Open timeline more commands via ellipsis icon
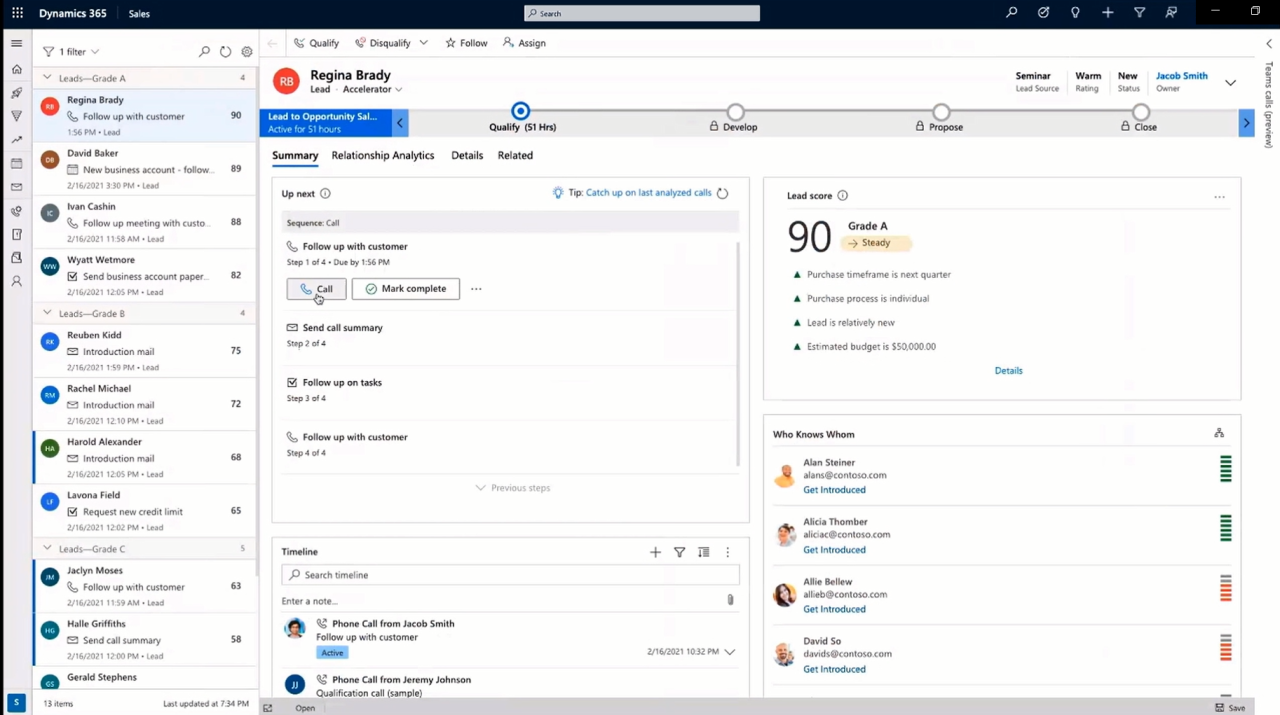The image size is (1280, 715). 727,551
